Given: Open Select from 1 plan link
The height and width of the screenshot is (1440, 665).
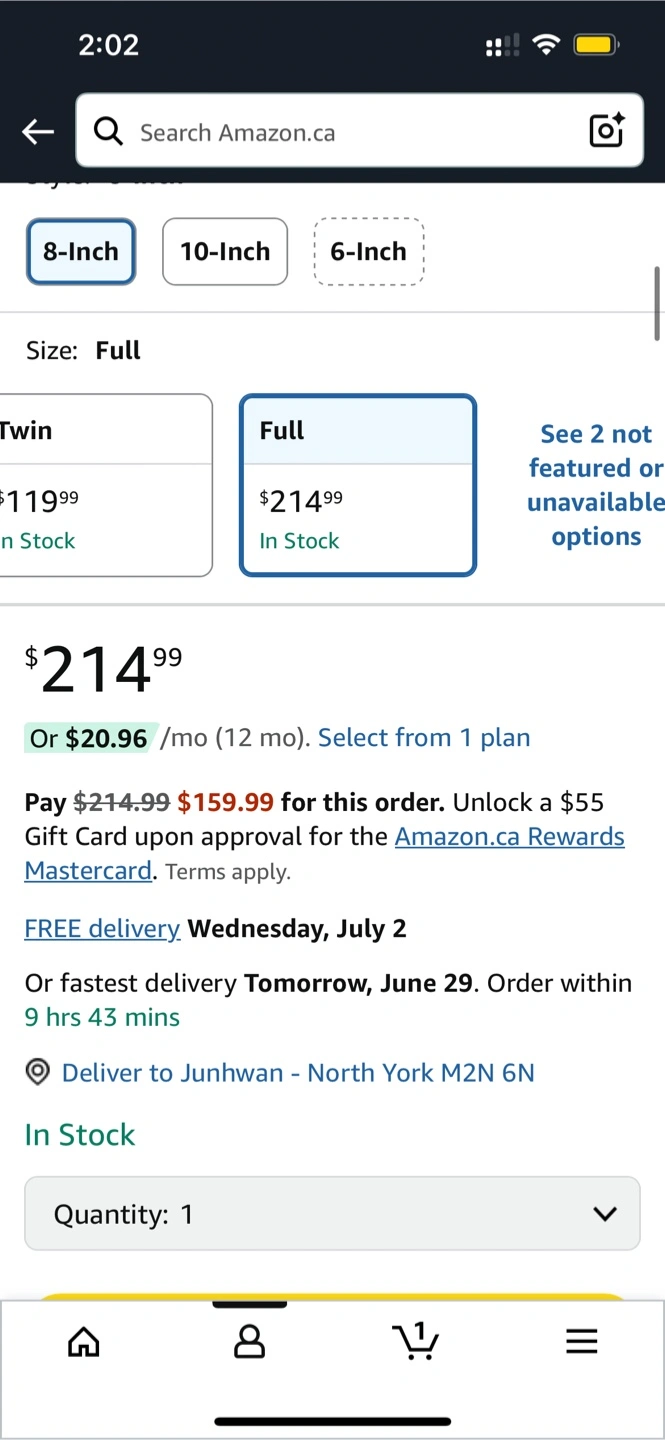Looking at the screenshot, I should click(424, 738).
